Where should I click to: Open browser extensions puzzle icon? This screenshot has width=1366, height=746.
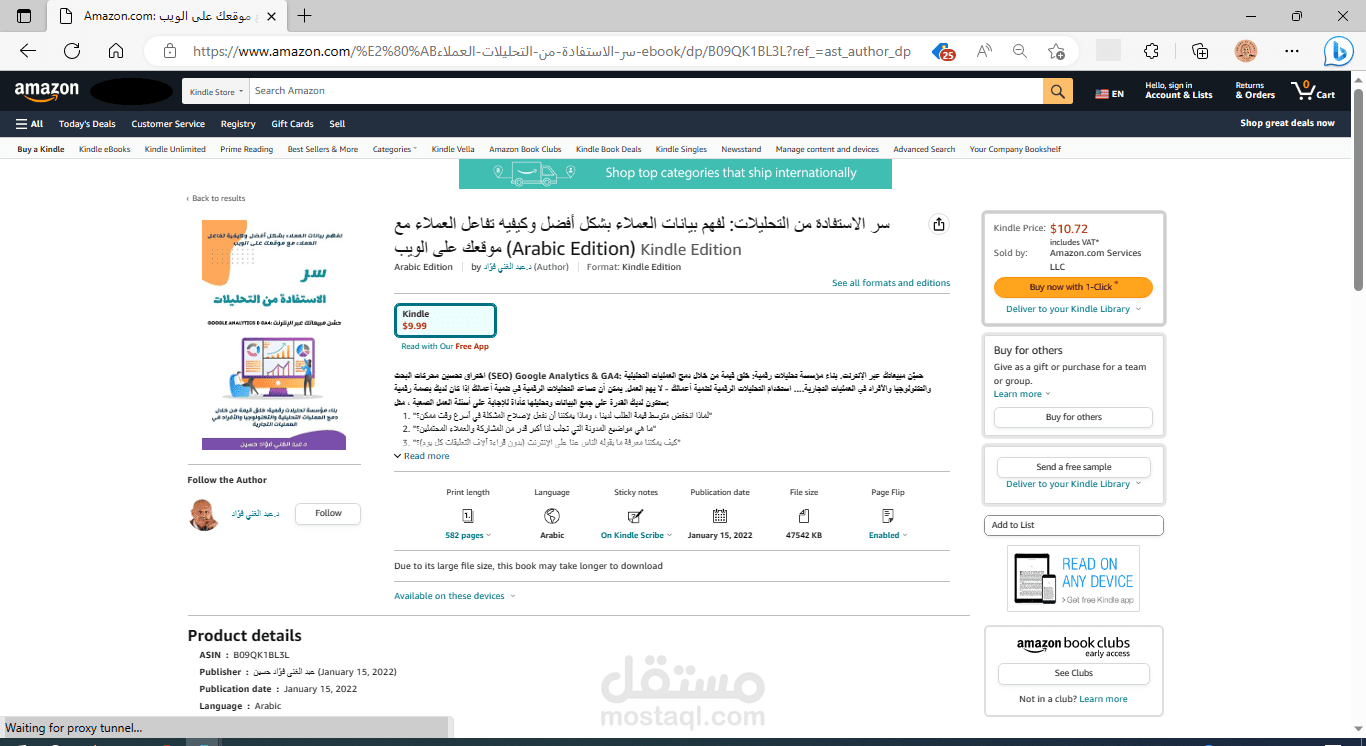point(1151,51)
